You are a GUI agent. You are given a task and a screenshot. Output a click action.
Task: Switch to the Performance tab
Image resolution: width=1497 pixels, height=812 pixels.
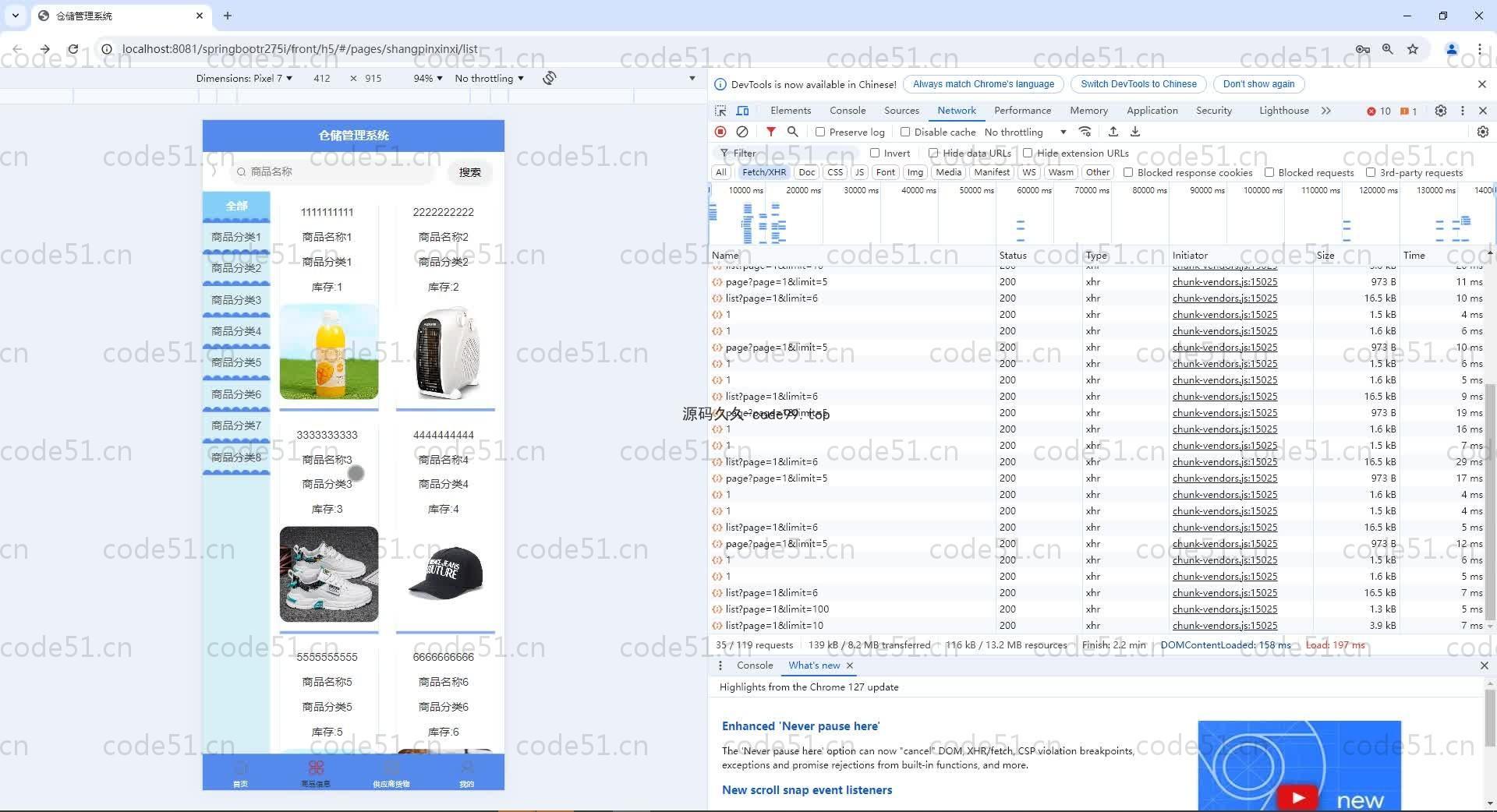1022,111
